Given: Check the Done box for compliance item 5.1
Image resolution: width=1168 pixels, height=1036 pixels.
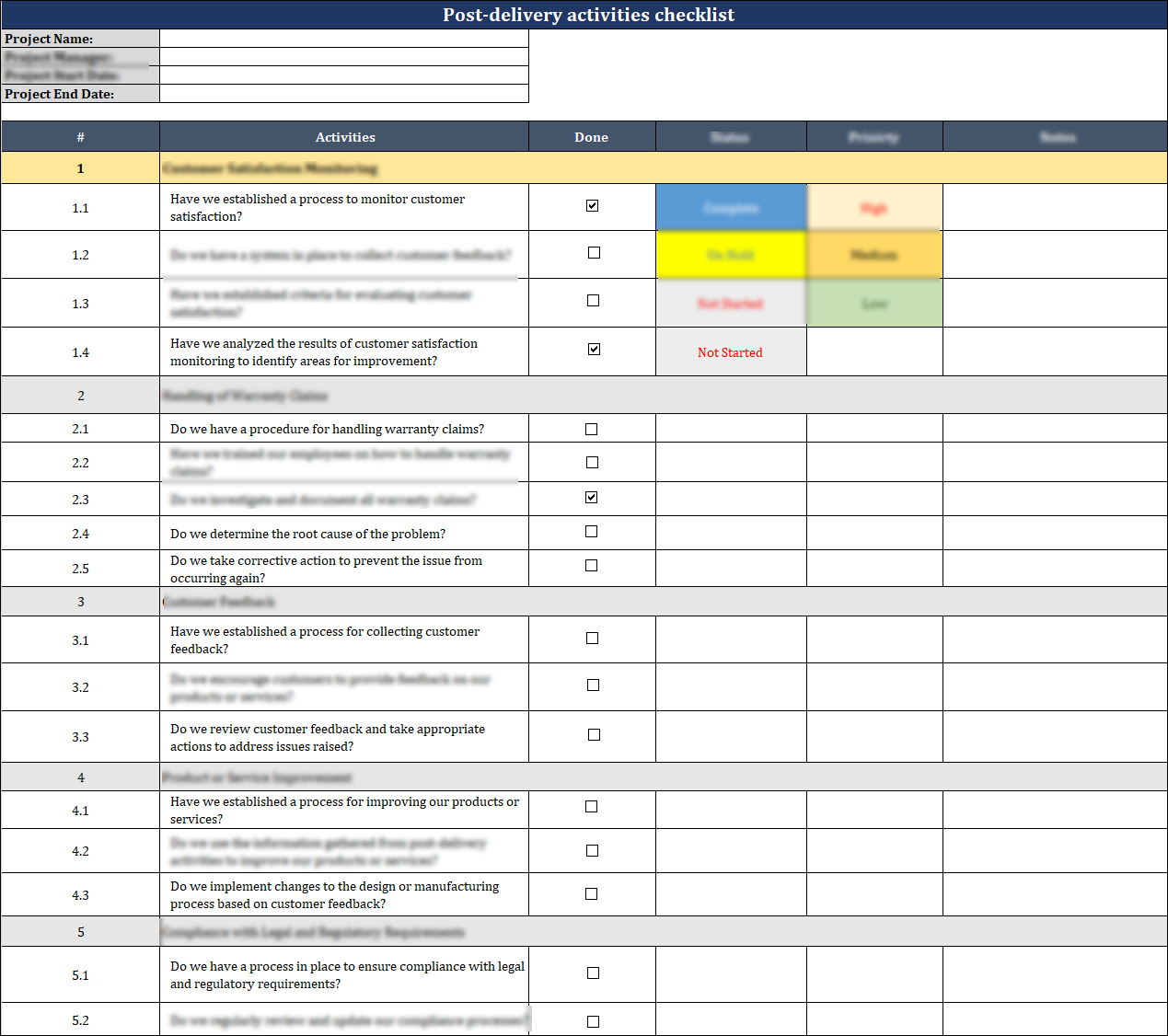Looking at the screenshot, I should pyautogui.click(x=594, y=973).
